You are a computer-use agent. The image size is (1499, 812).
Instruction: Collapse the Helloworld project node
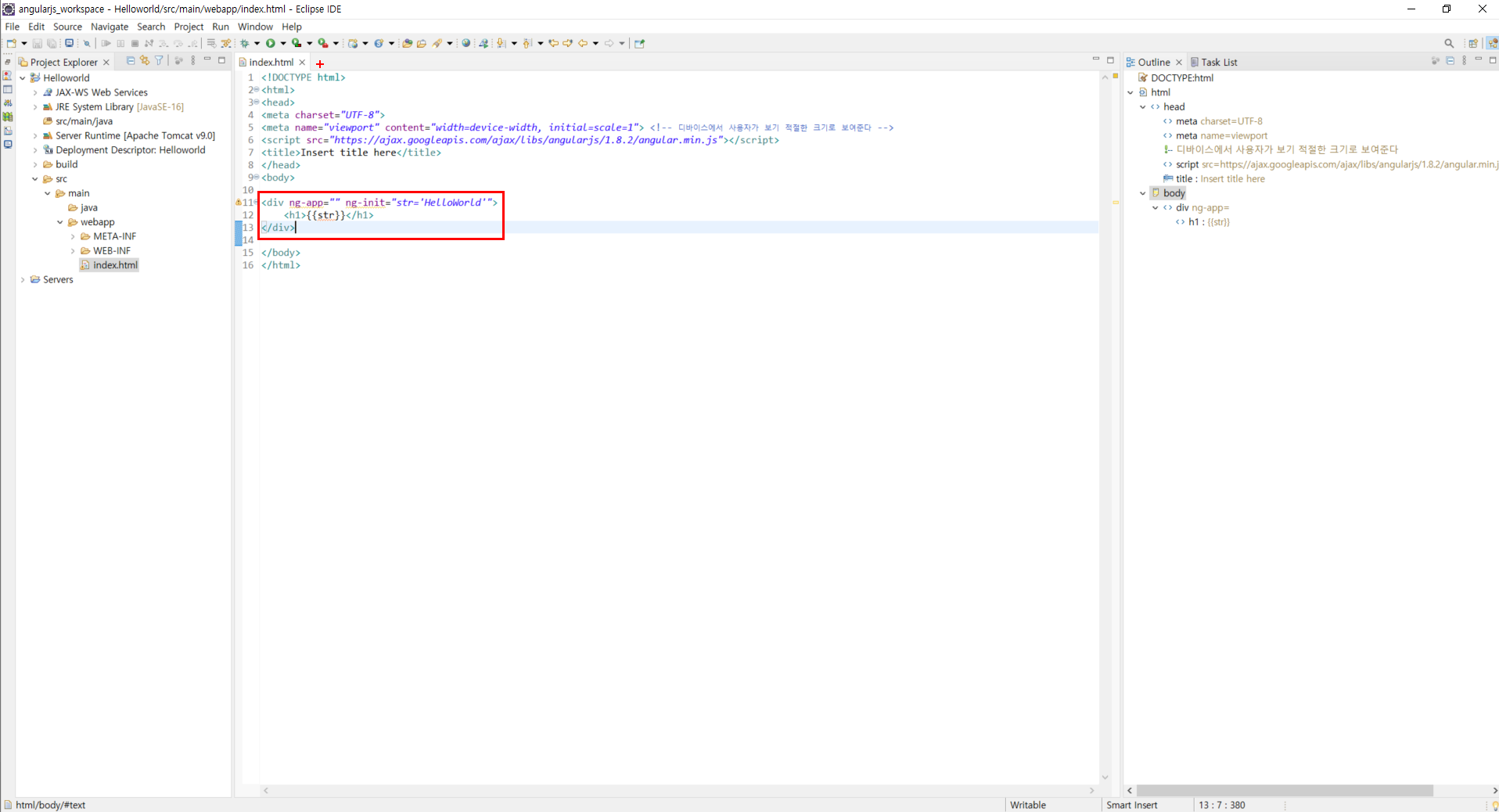coord(23,78)
